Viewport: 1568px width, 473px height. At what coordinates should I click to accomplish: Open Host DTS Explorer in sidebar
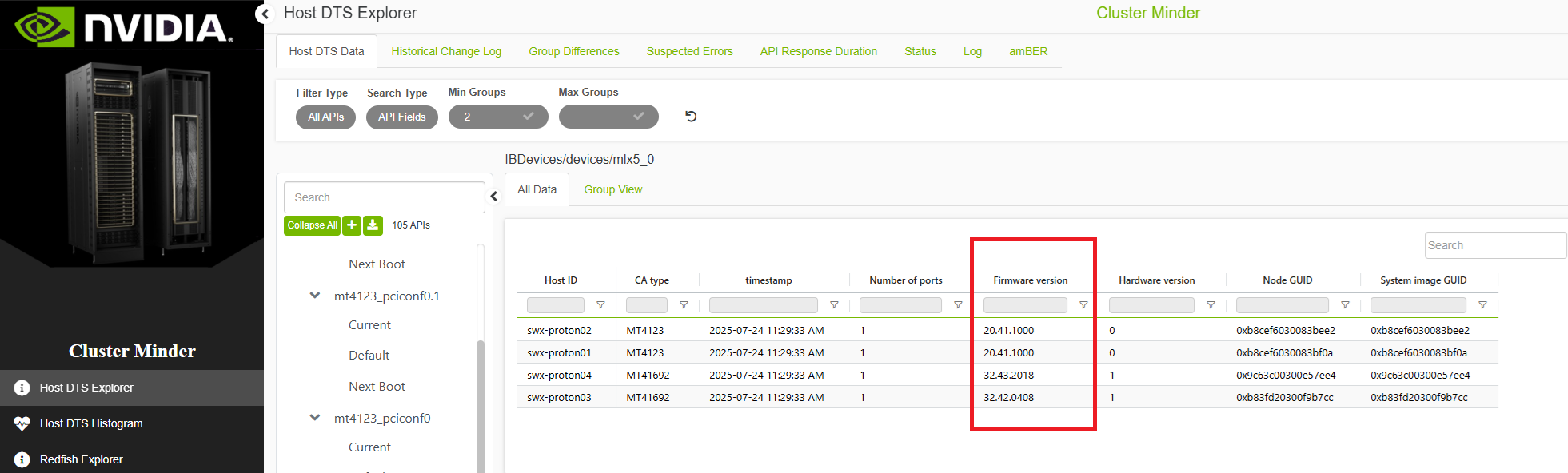132,388
